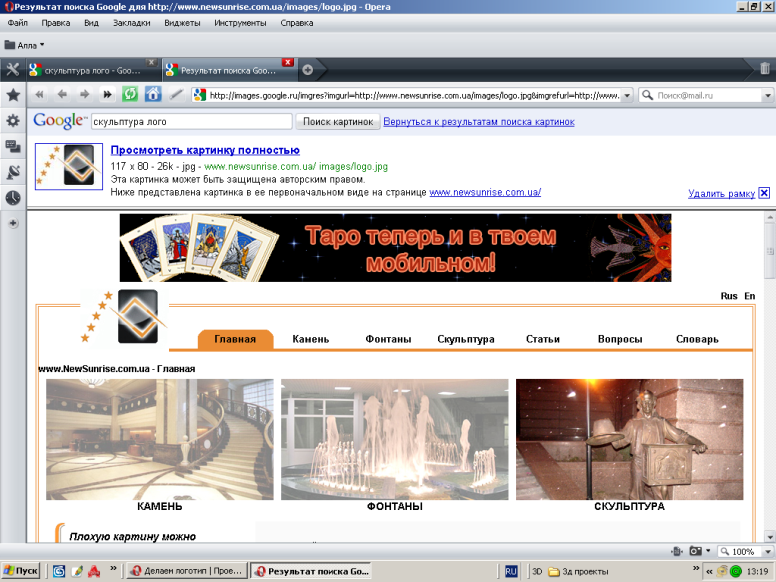Open the Вопросы site section

point(620,339)
